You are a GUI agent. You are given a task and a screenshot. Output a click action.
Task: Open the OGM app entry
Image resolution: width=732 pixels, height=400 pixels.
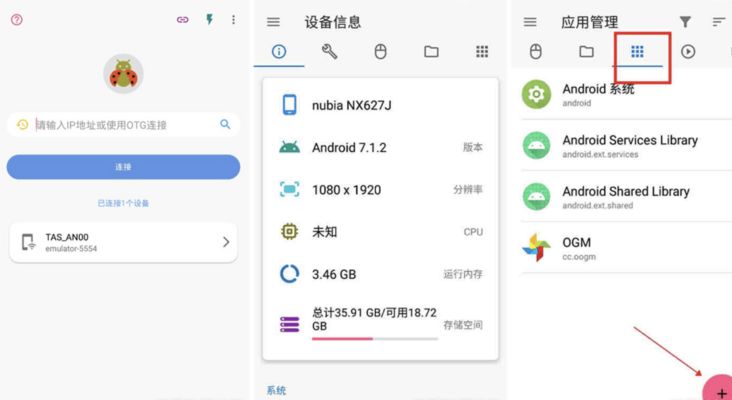[x=626, y=247]
